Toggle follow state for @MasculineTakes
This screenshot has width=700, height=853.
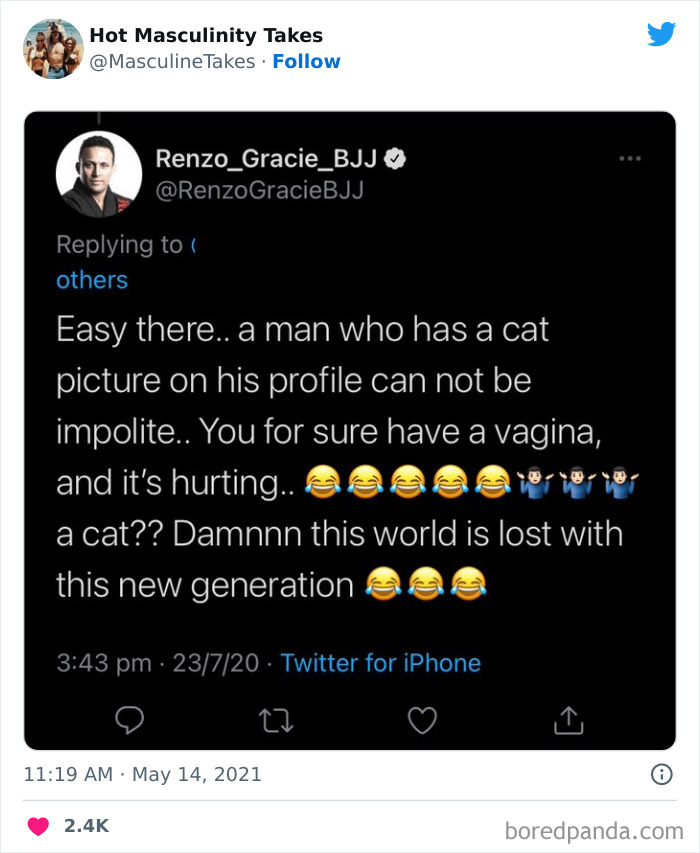coord(307,61)
